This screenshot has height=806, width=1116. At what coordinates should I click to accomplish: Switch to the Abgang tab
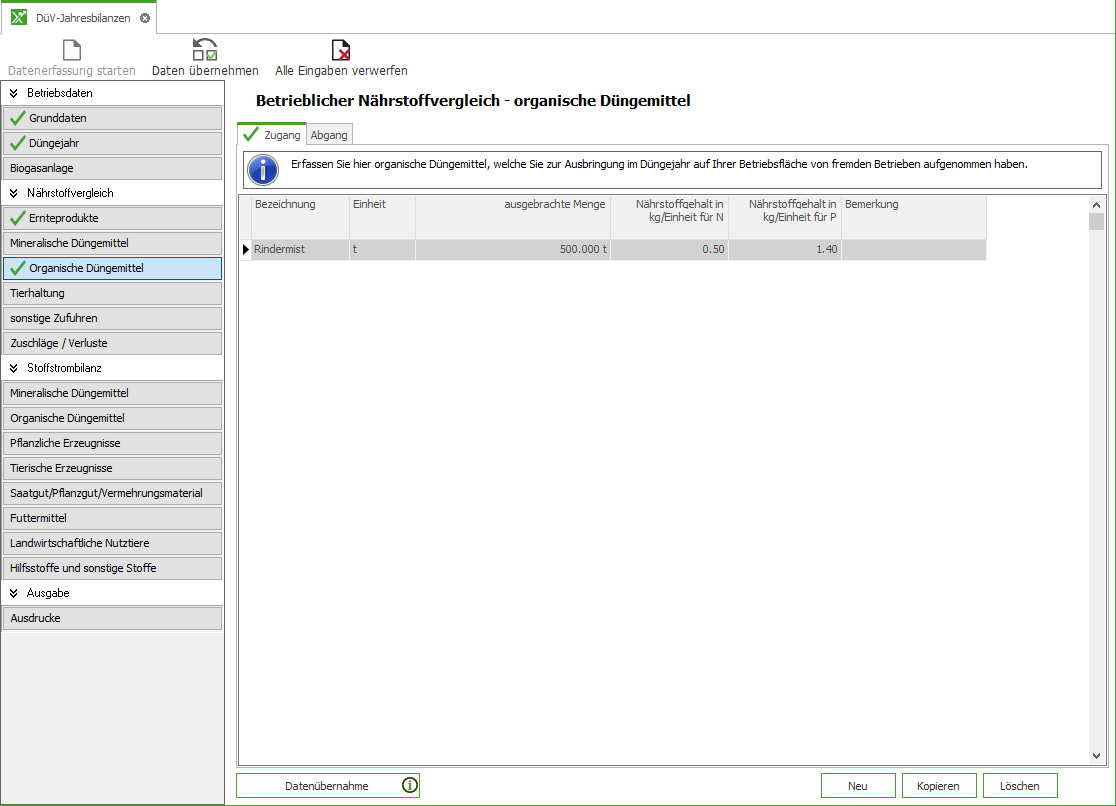pos(329,135)
